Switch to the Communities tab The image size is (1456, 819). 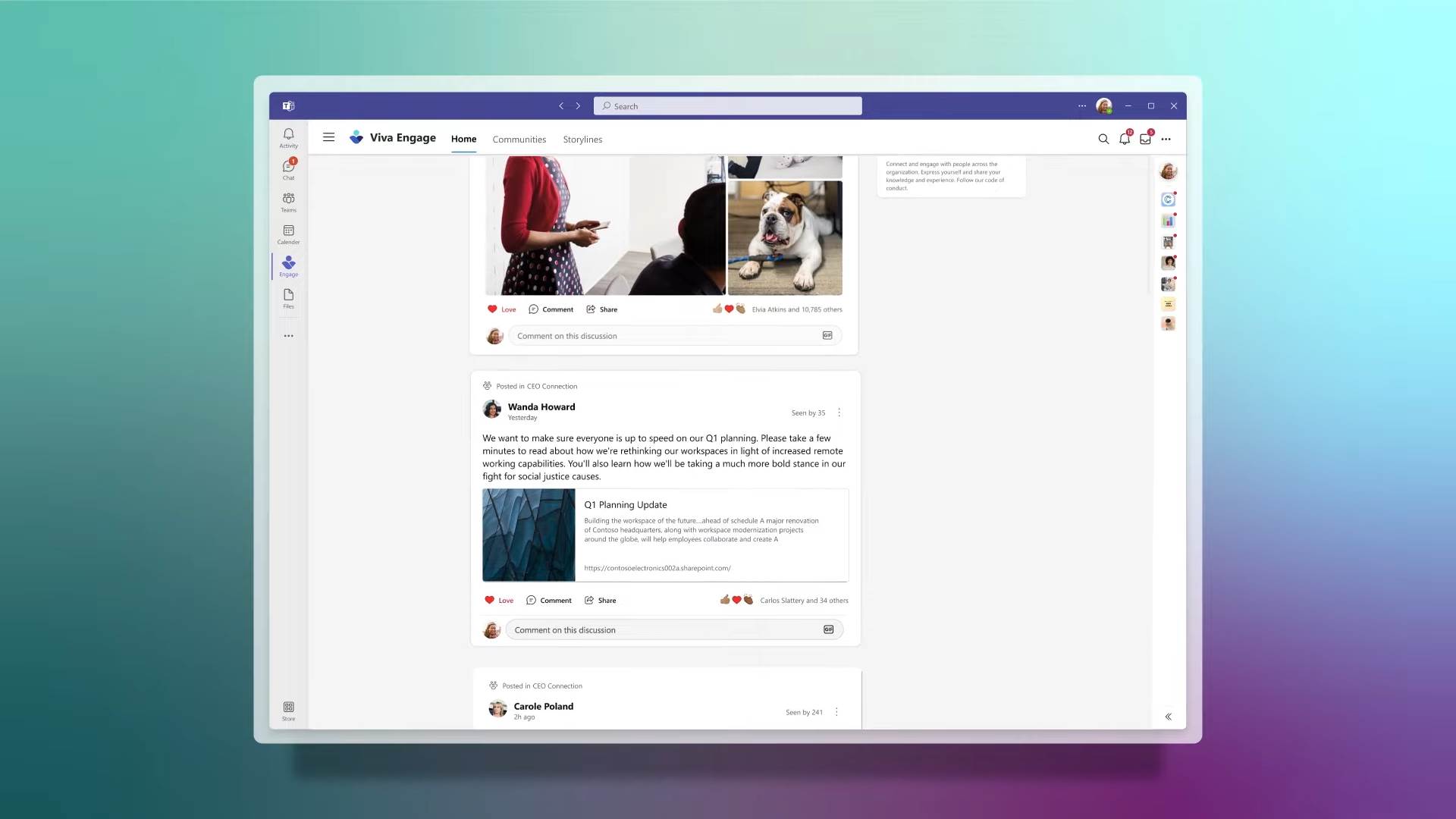[519, 139]
